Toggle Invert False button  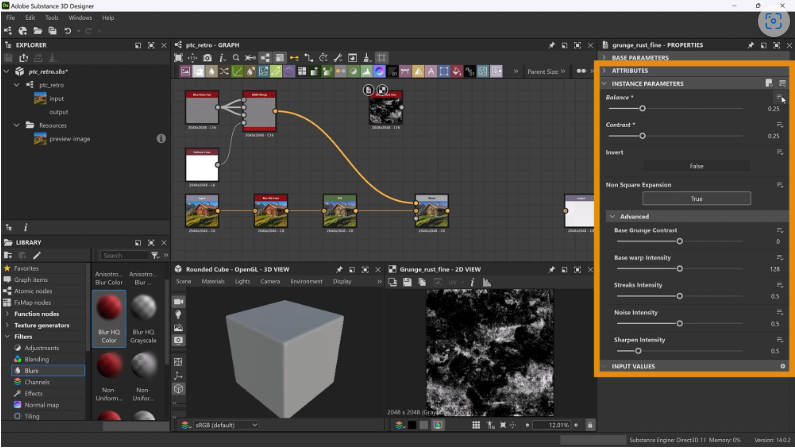point(697,166)
